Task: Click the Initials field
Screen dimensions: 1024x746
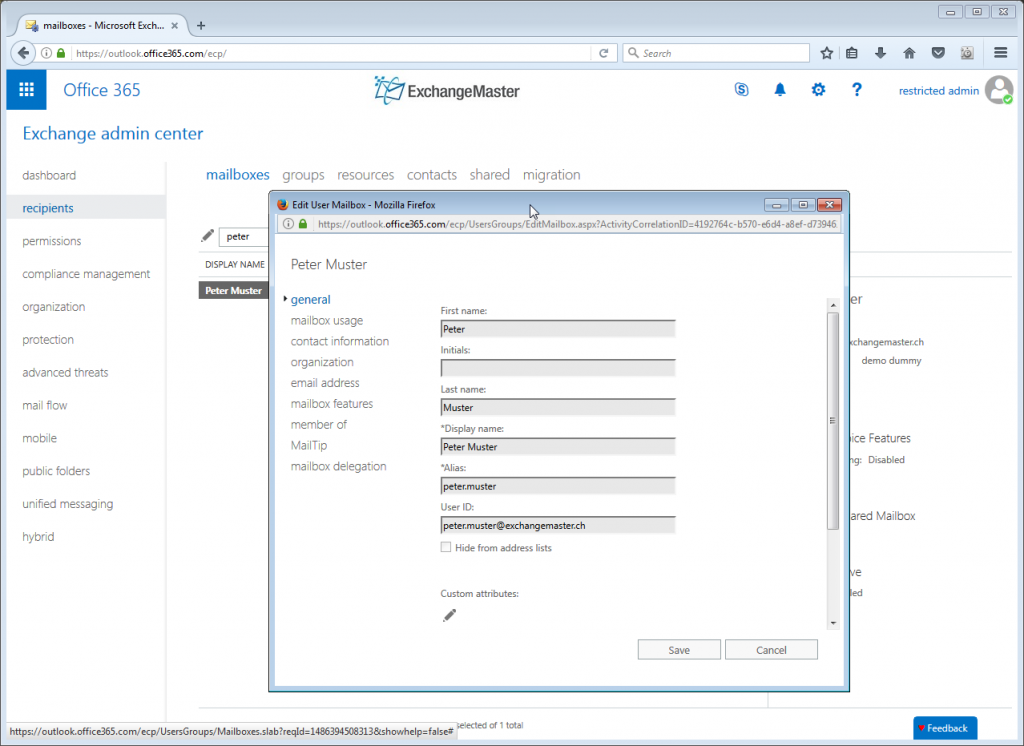Action: [558, 368]
